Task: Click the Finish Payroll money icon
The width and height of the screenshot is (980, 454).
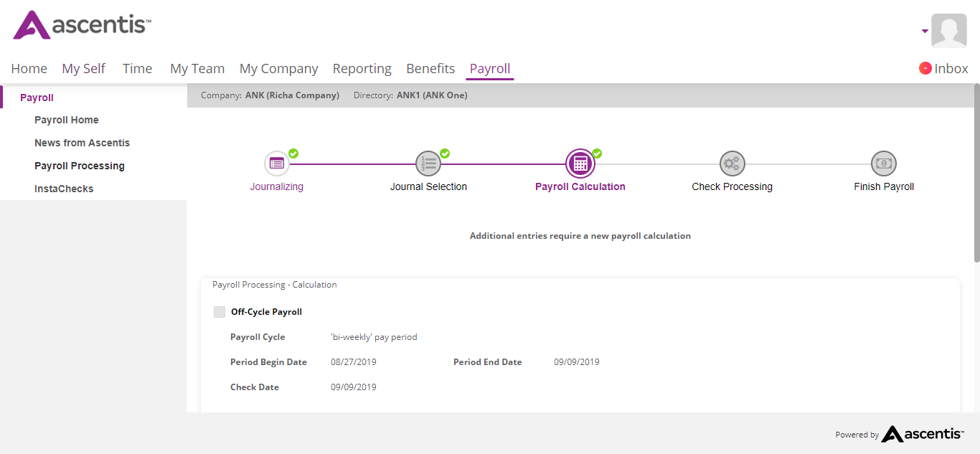Action: point(883,163)
